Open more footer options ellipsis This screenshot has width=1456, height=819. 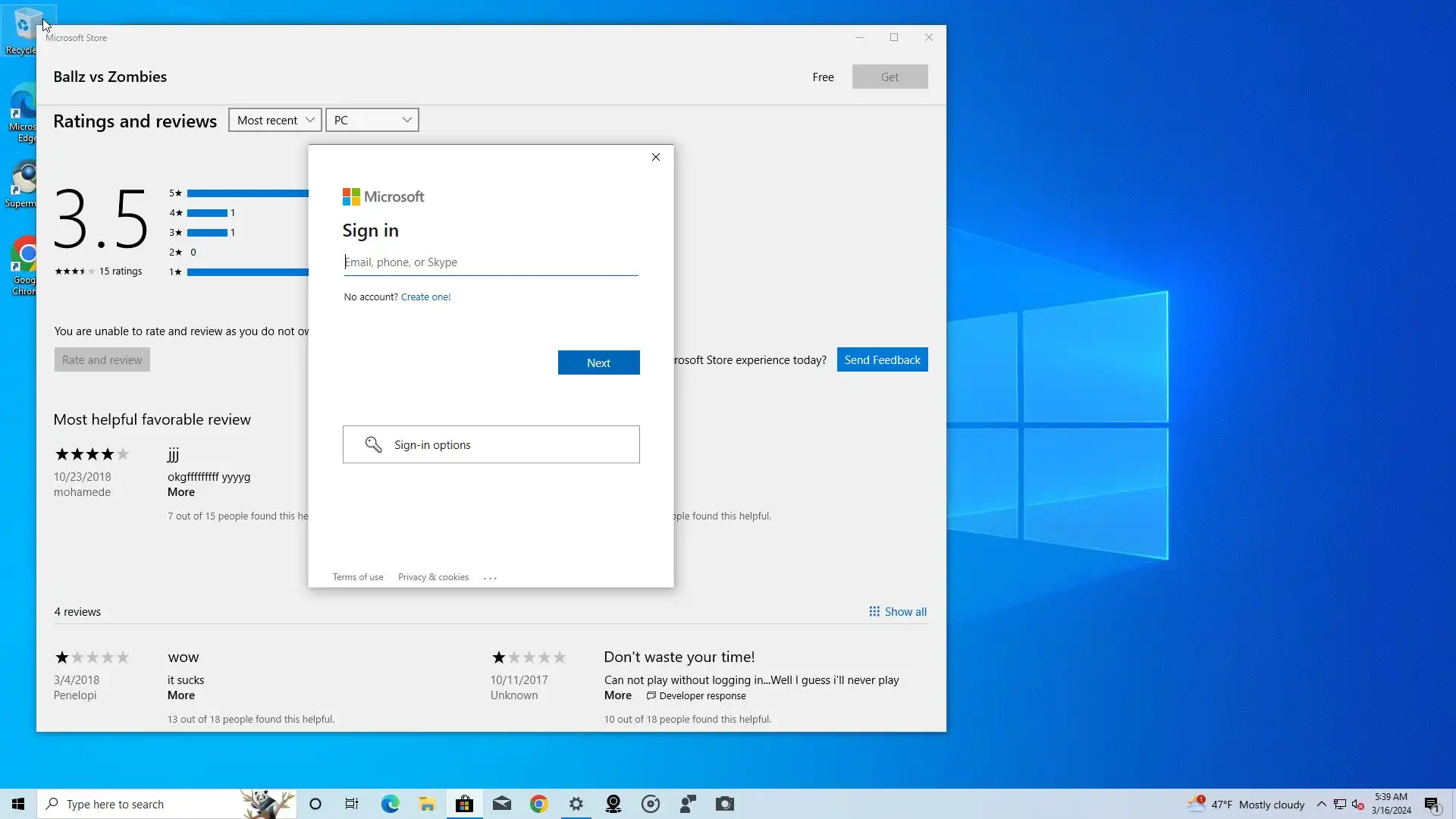(490, 578)
